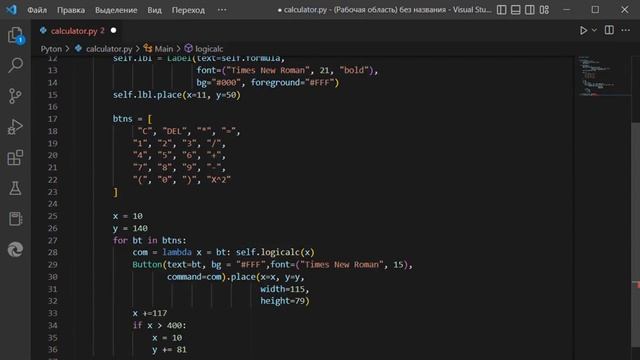Toggle the bottom panel layout icon

pyautogui.click(x=516, y=10)
